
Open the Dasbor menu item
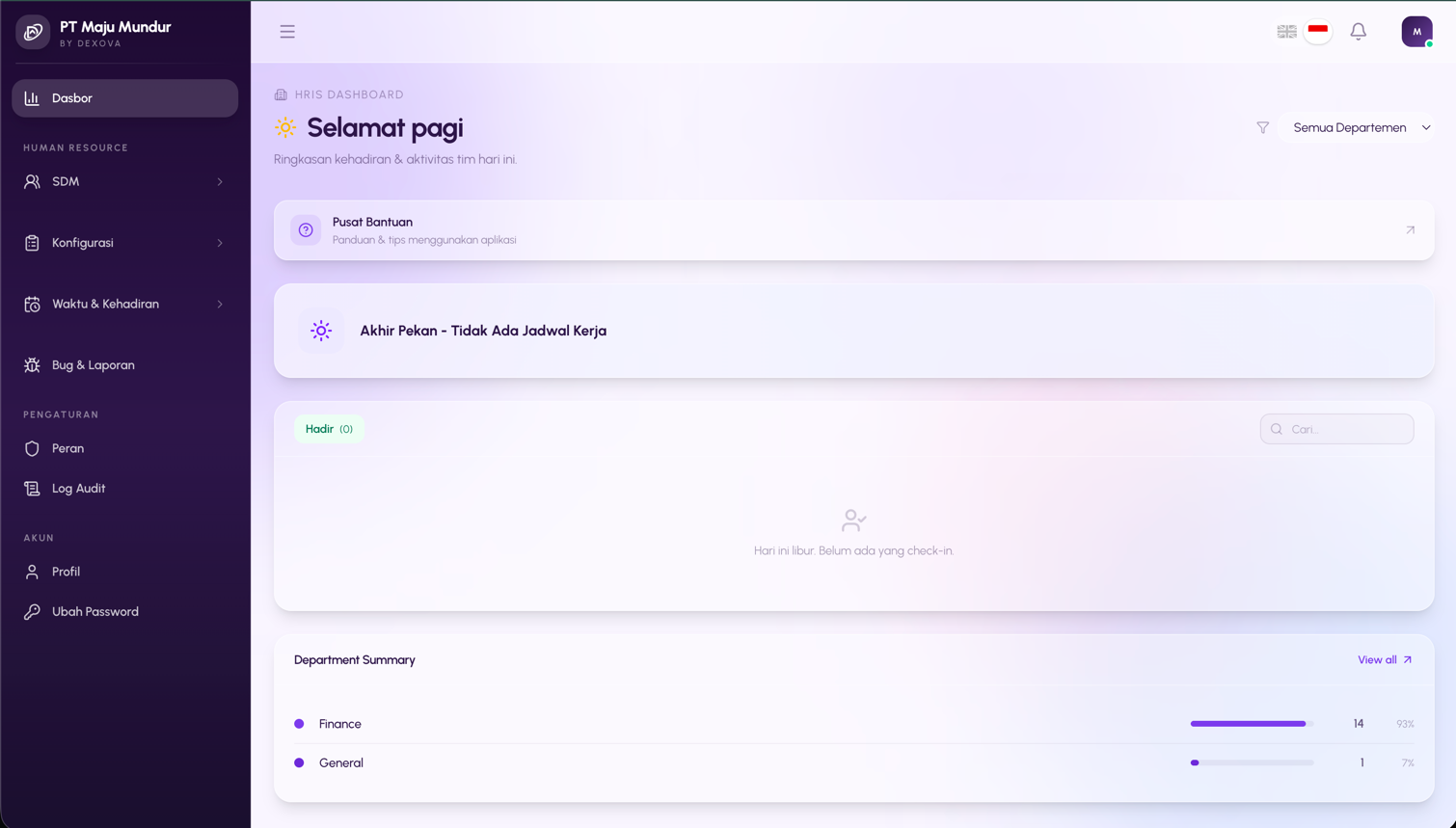(125, 98)
